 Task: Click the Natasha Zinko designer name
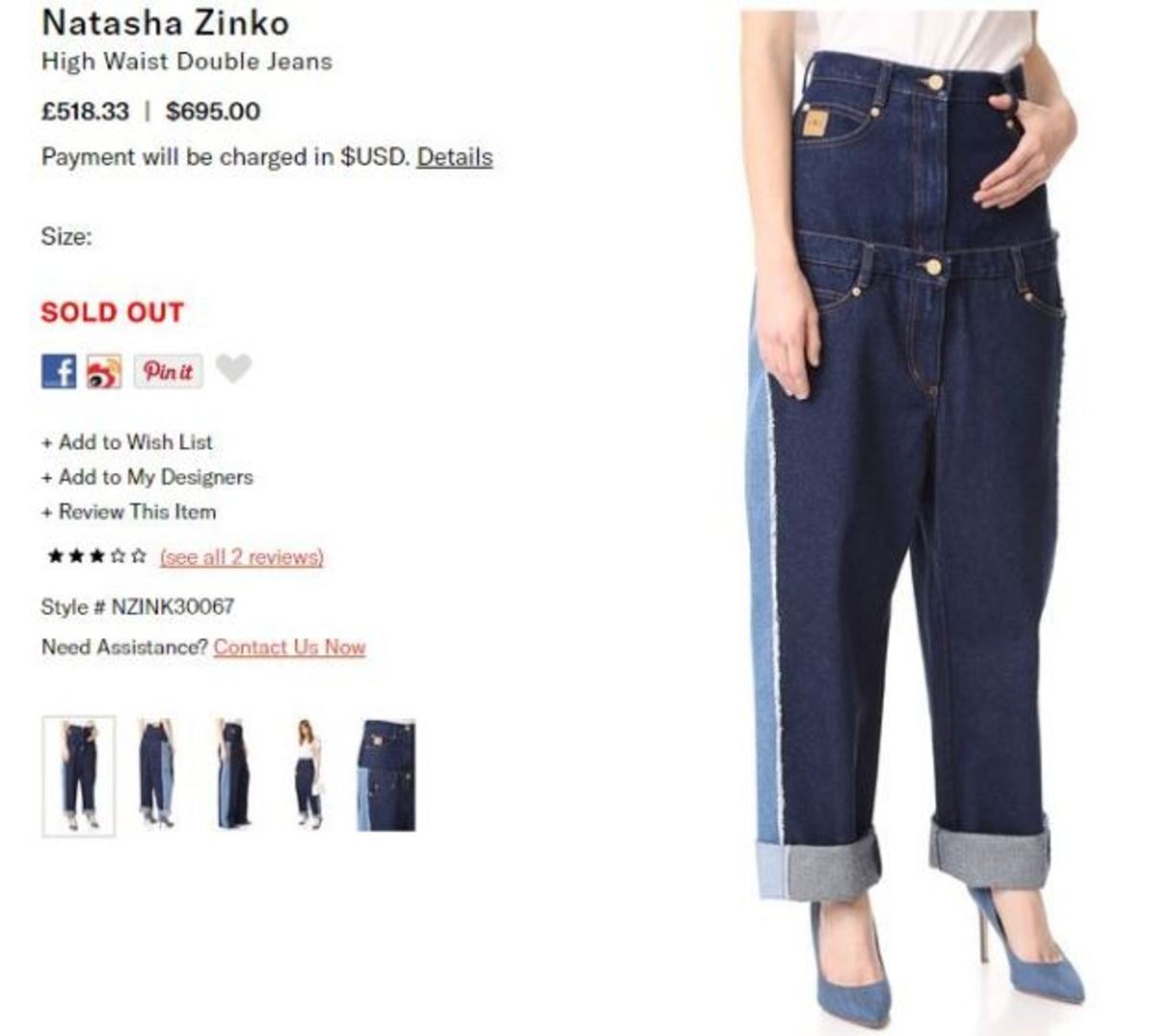(x=165, y=22)
